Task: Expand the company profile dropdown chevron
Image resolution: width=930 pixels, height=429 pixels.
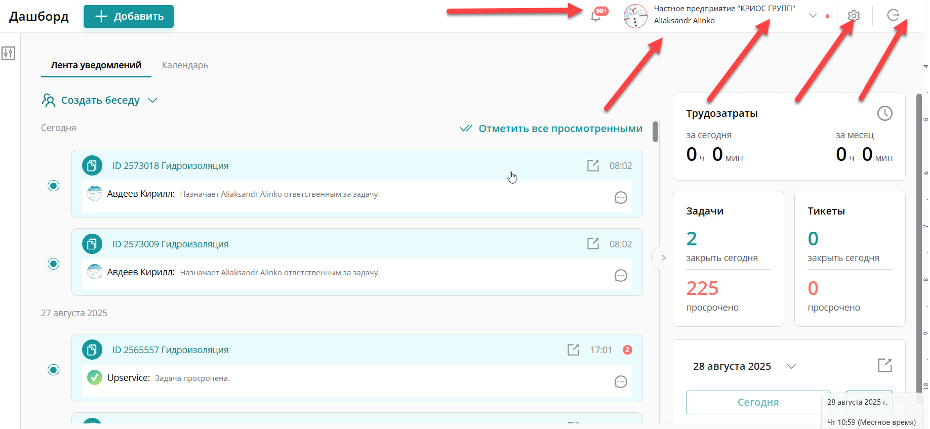Action: (812, 16)
